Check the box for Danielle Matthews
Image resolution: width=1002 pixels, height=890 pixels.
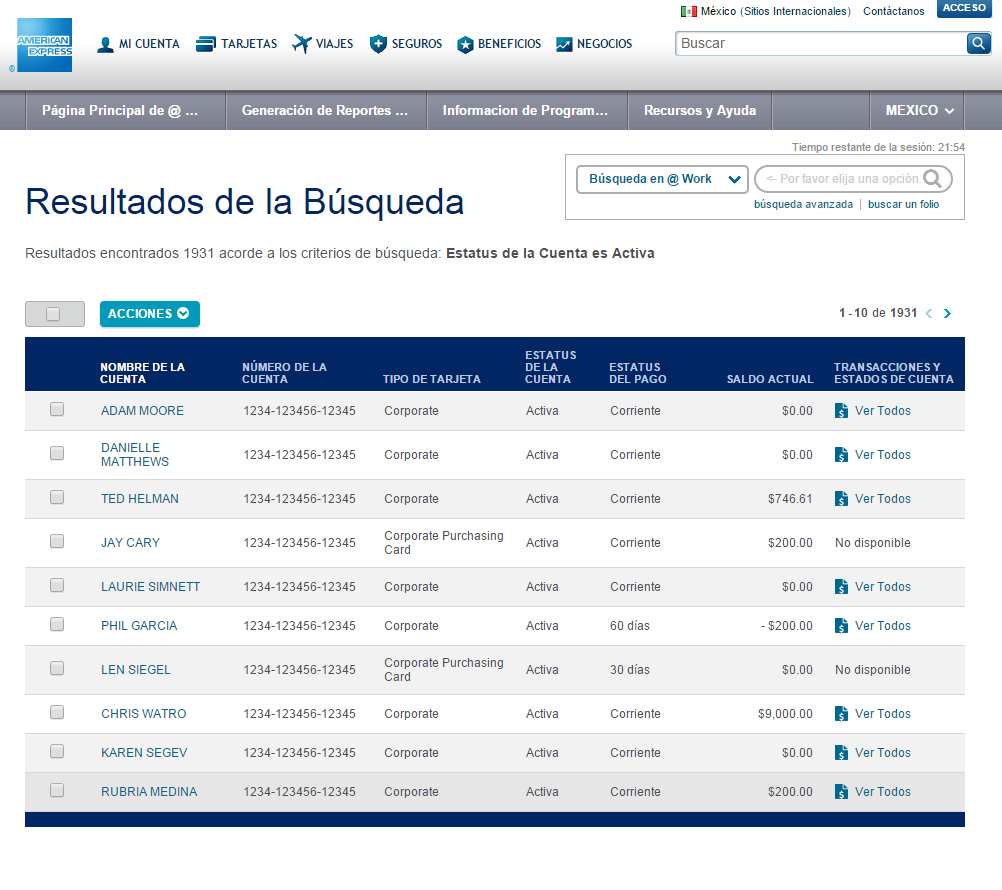(57, 453)
